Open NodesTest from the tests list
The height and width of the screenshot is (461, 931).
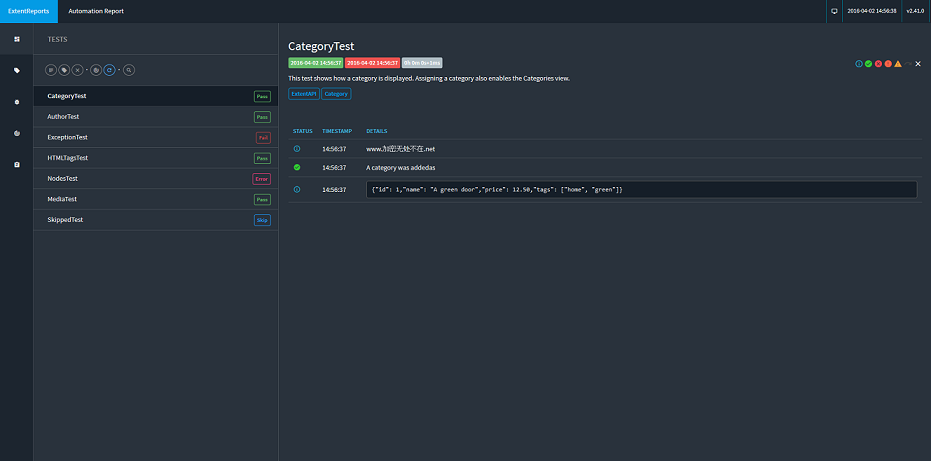click(x=62, y=178)
